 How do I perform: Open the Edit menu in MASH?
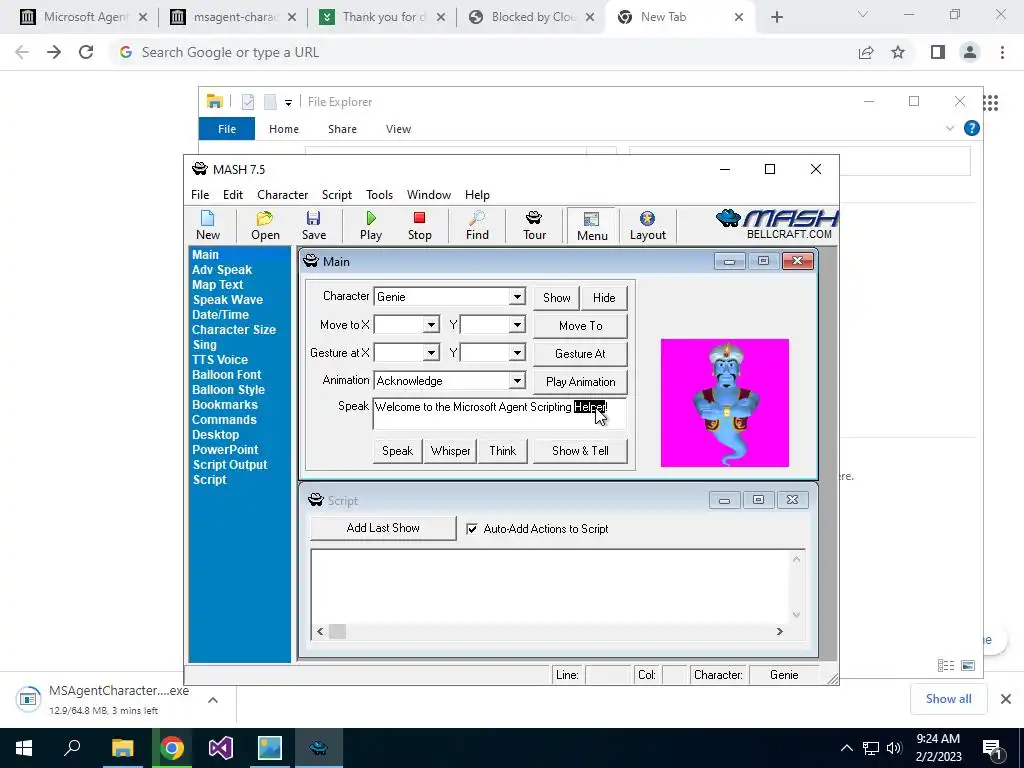[232, 195]
